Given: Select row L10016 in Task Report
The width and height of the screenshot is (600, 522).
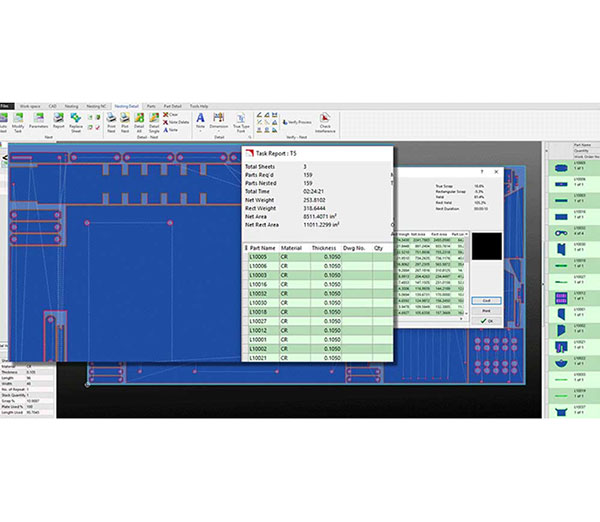Looking at the screenshot, I should click(x=318, y=284).
